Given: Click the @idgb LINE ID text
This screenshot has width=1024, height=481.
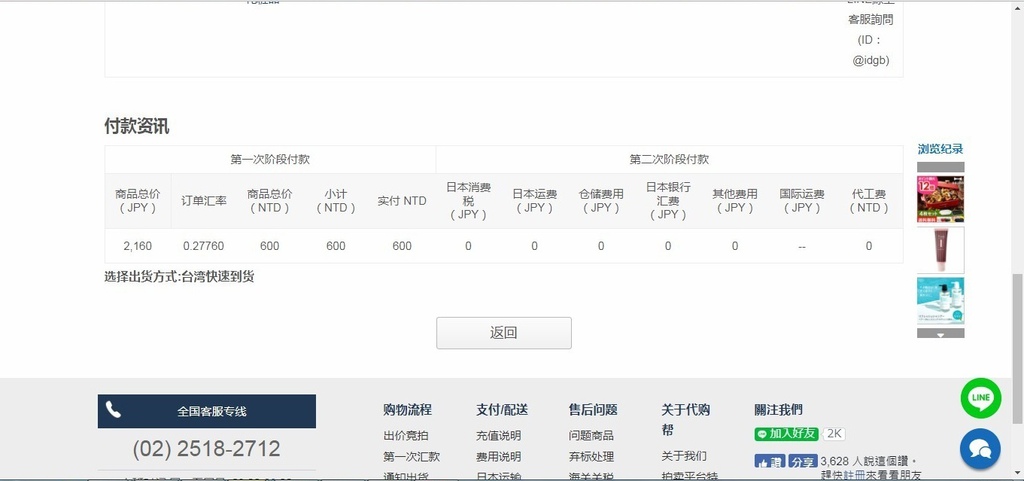Looking at the screenshot, I should (x=871, y=60).
